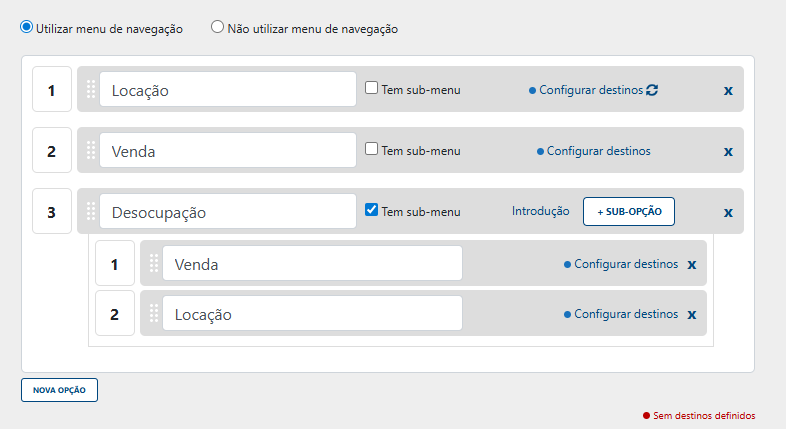
Task: Enable 'Tem sub-menu' for Locação option
Action: click(371, 88)
